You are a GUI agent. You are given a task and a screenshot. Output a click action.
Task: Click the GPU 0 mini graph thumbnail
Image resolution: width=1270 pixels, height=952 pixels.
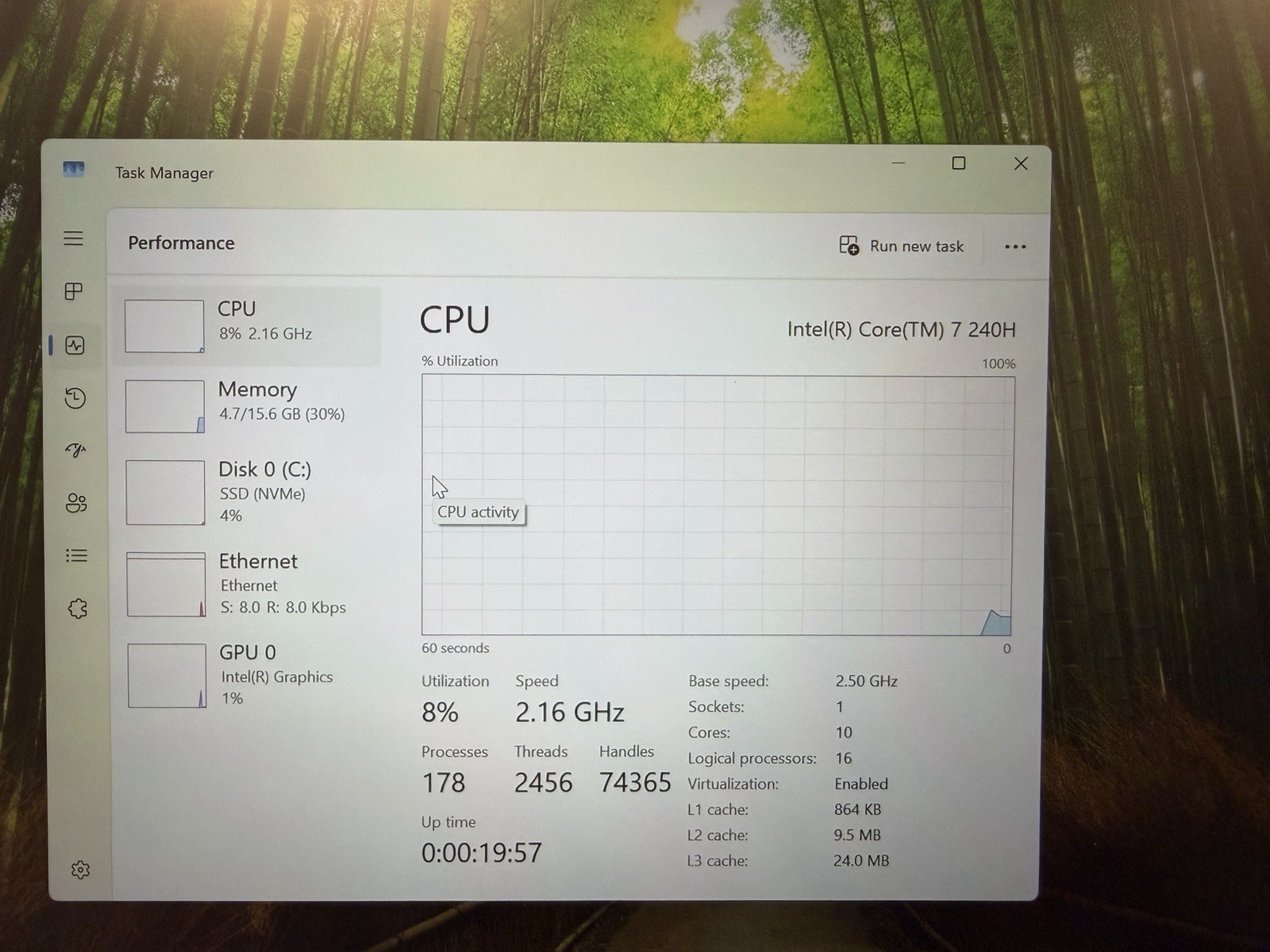pyautogui.click(x=167, y=675)
